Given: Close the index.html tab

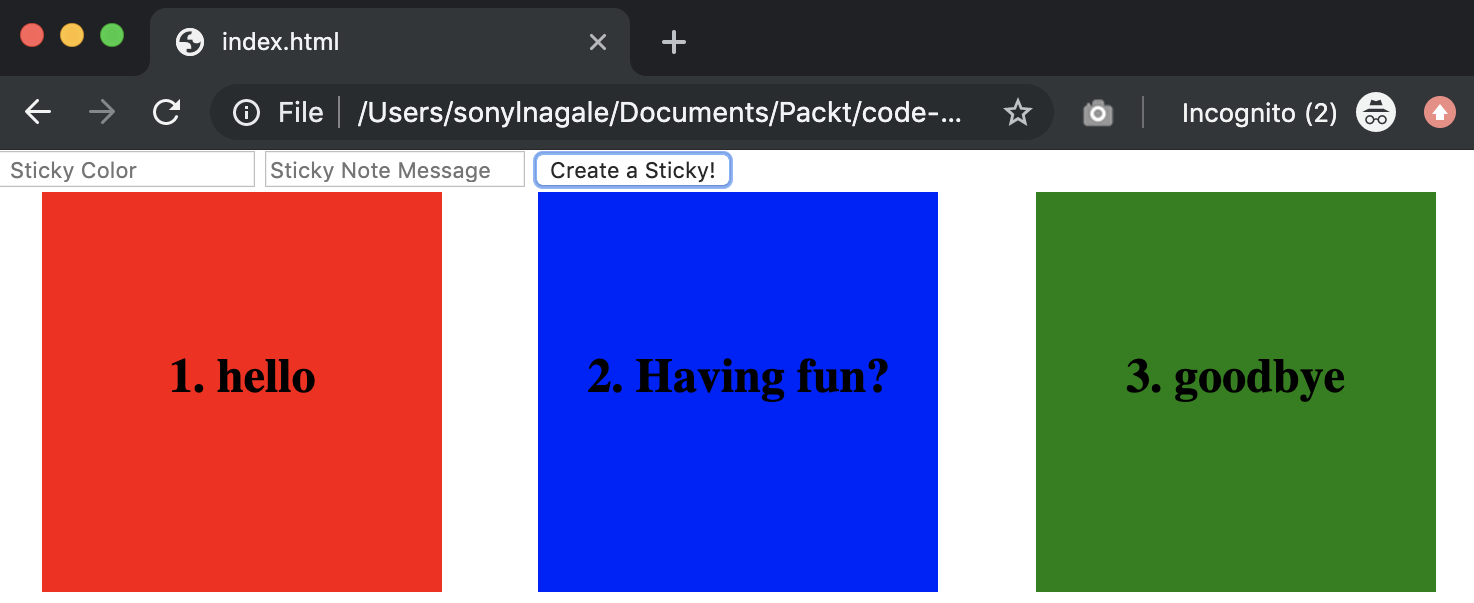Looking at the screenshot, I should [x=598, y=42].
